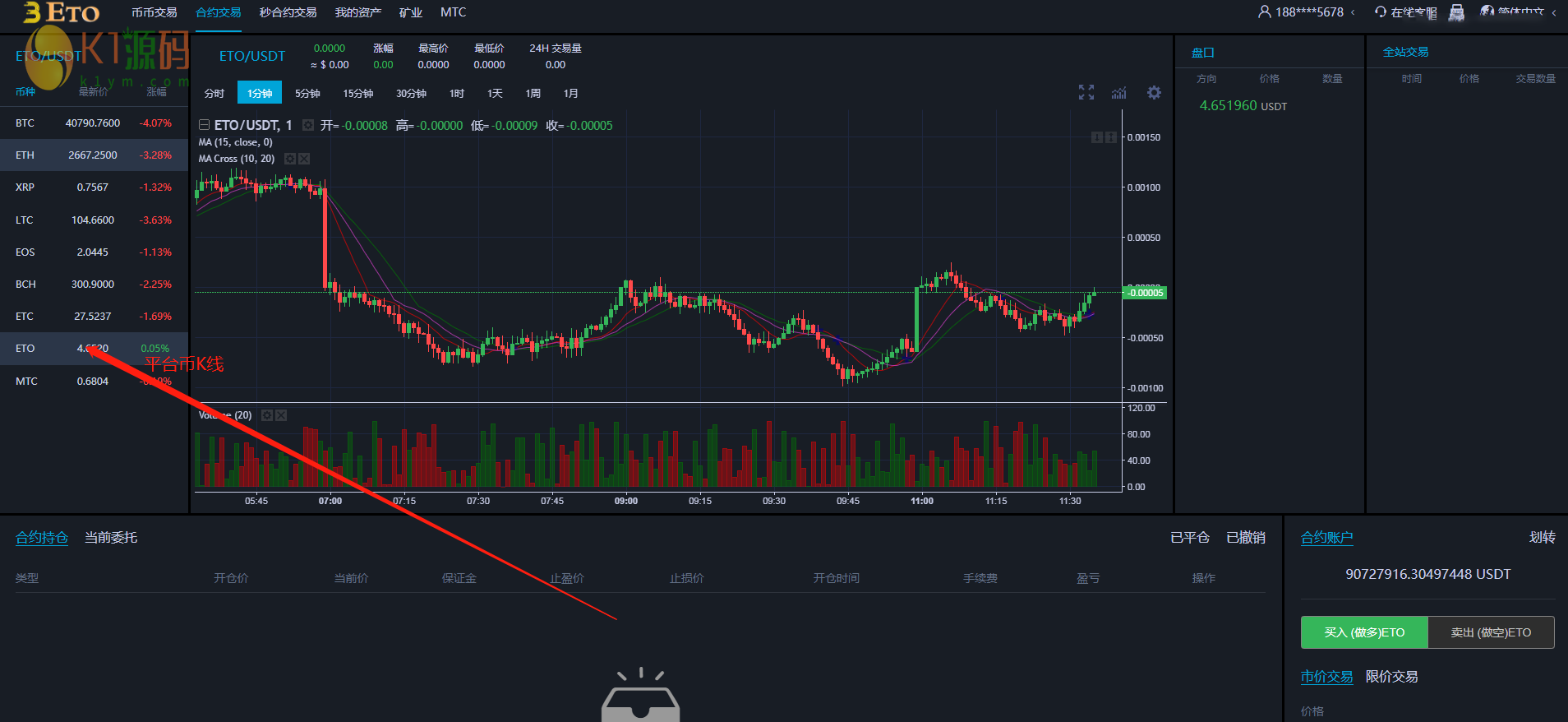The width and height of the screenshot is (1568, 722).
Task: Expand the language selection dropdown arrow
Action: (1554, 12)
